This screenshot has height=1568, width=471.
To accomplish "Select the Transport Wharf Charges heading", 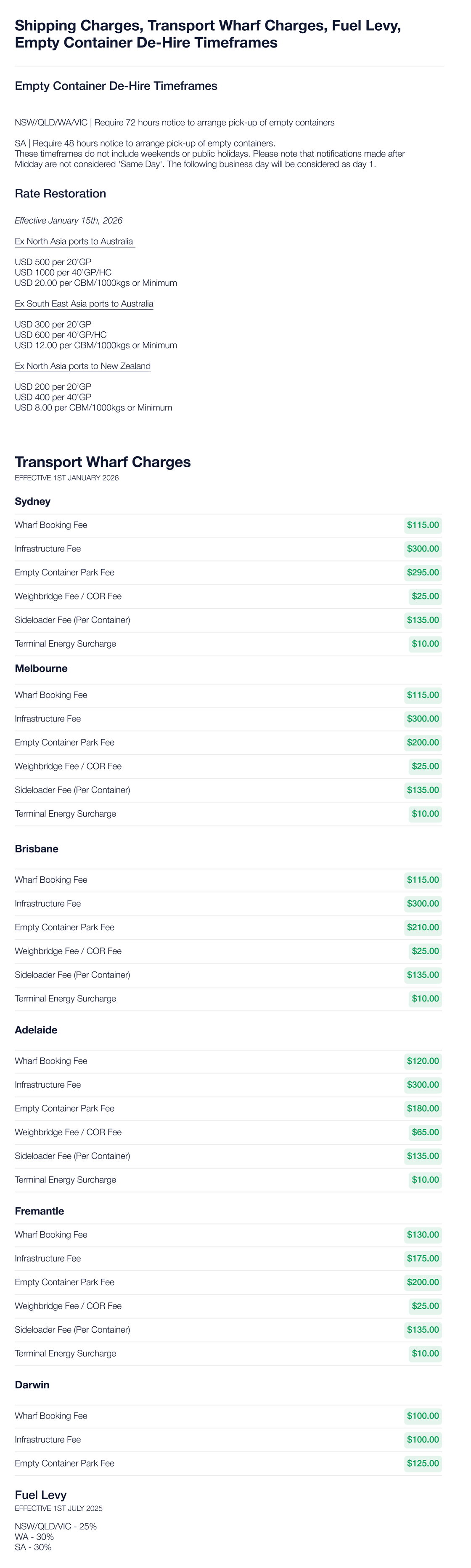I will [x=103, y=462].
